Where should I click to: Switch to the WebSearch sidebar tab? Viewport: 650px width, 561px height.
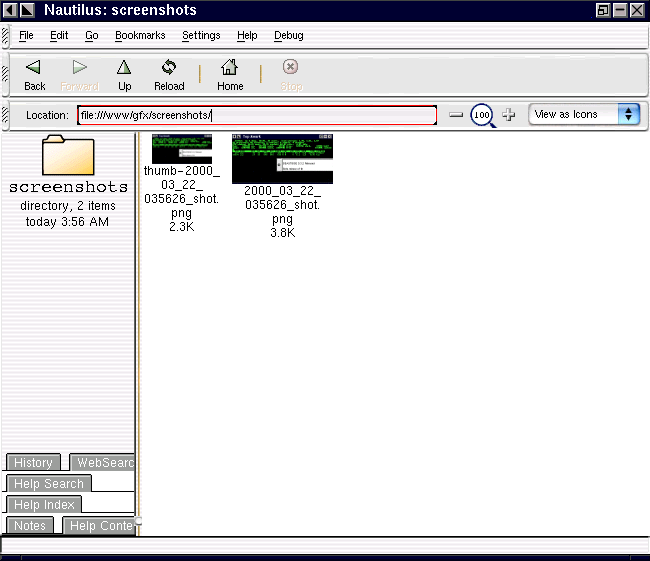coord(102,462)
